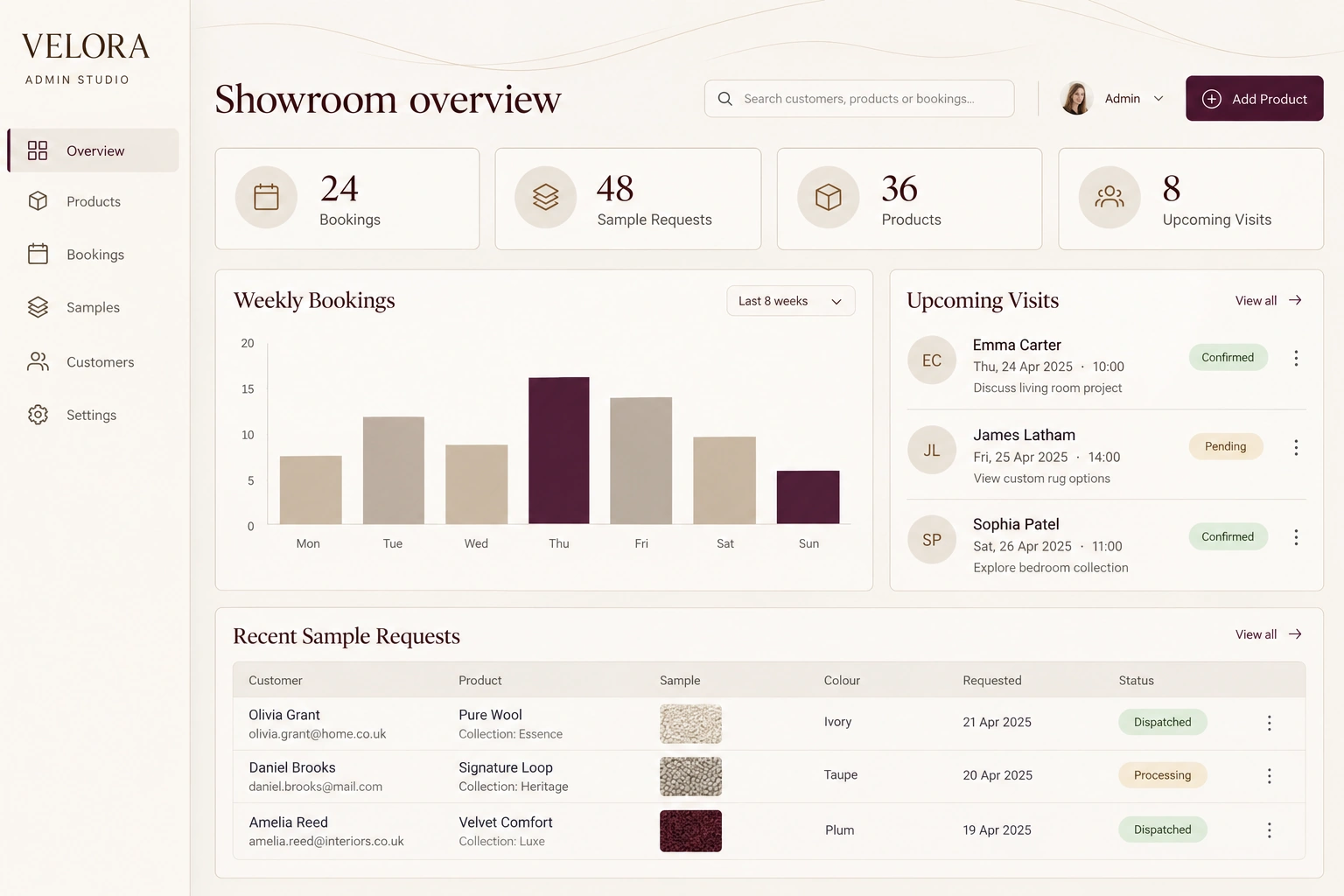Click the 21 Apr 2025 requested date
This screenshot has height=896, width=1344.
coord(997,722)
